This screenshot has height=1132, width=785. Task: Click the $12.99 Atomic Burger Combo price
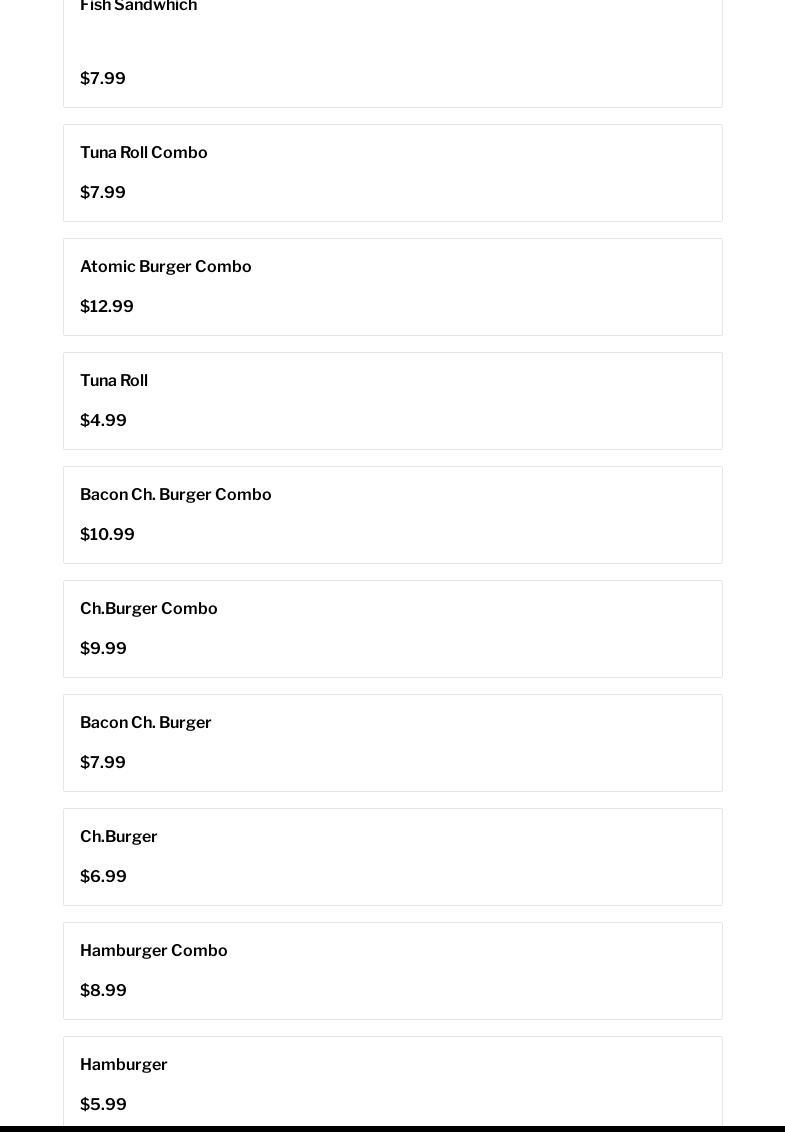point(107,306)
